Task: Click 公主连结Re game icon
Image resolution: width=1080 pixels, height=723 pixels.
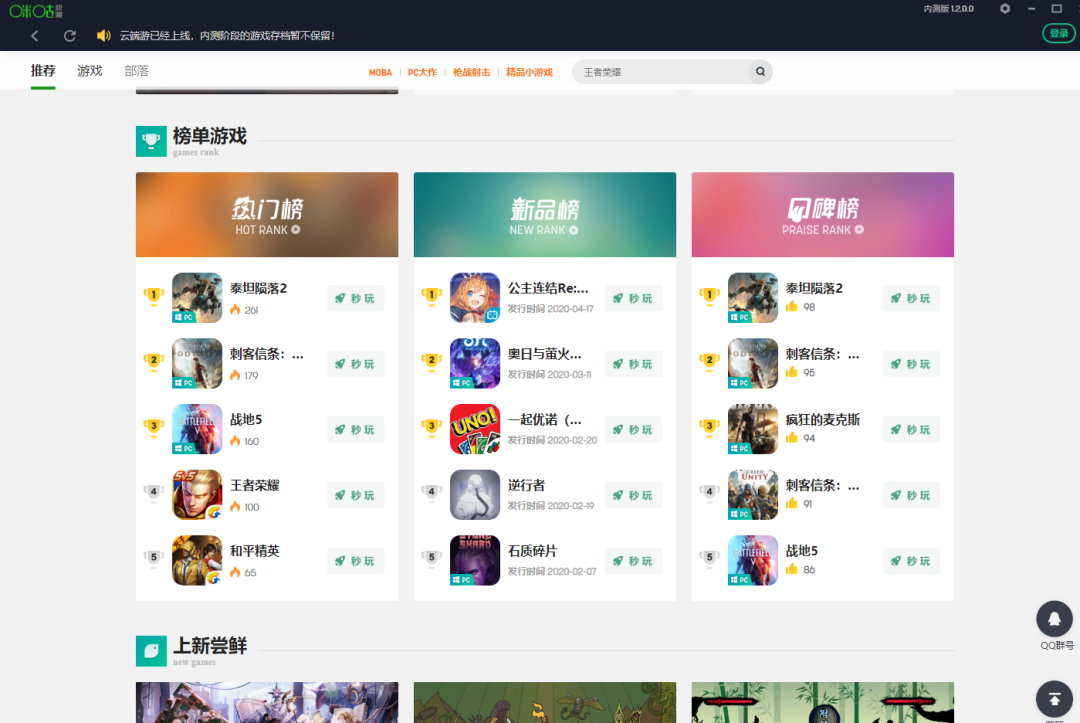Action: (475, 297)
